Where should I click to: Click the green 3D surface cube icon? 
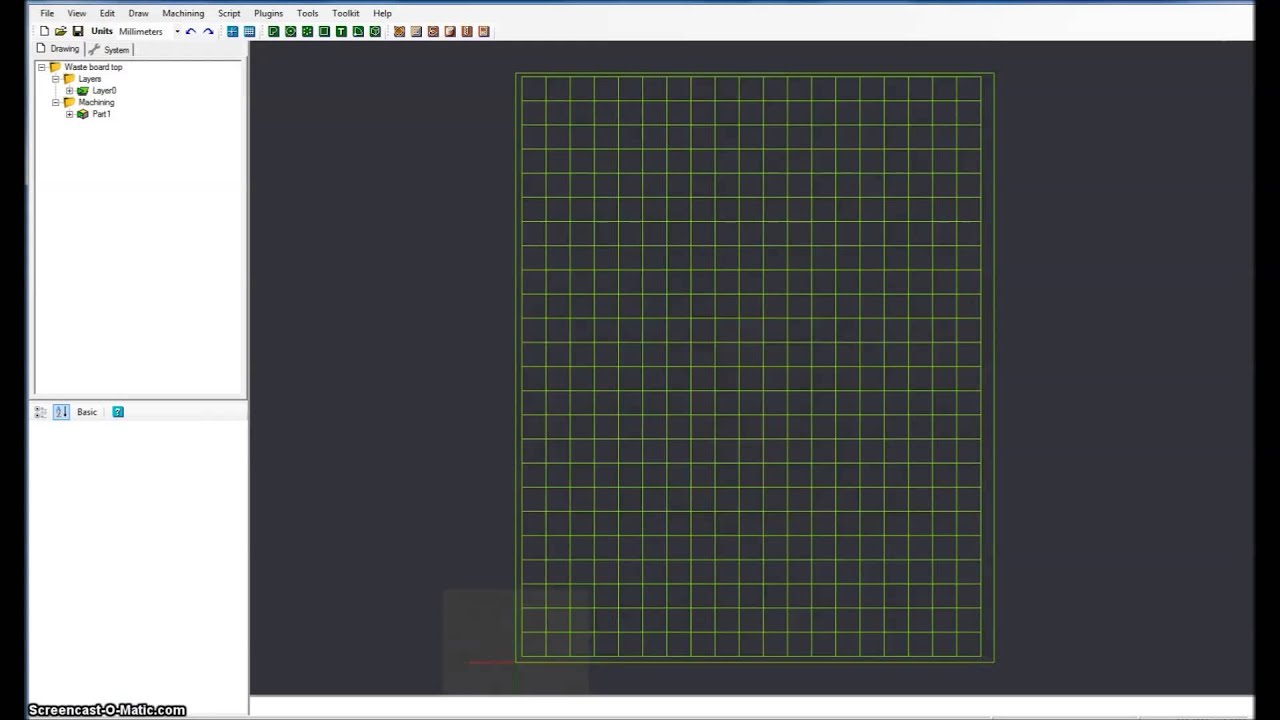click(375, 31)
